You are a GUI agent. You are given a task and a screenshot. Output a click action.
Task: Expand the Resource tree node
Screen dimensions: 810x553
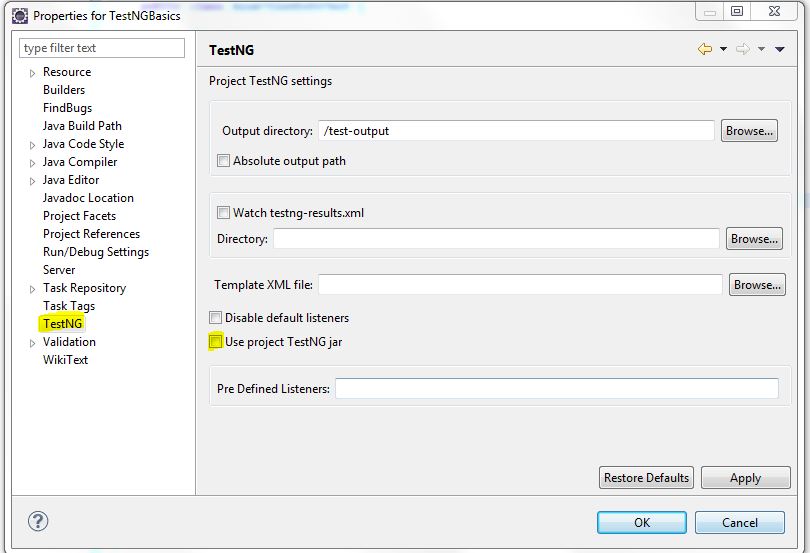pos(33,73)
